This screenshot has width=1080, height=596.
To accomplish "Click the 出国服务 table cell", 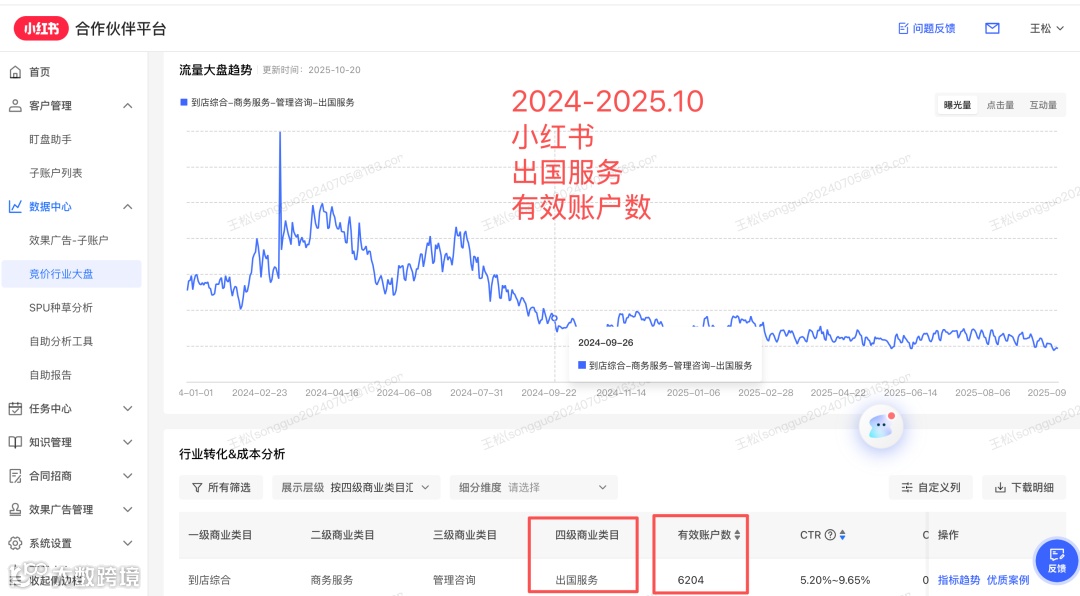I will point(577,580).
